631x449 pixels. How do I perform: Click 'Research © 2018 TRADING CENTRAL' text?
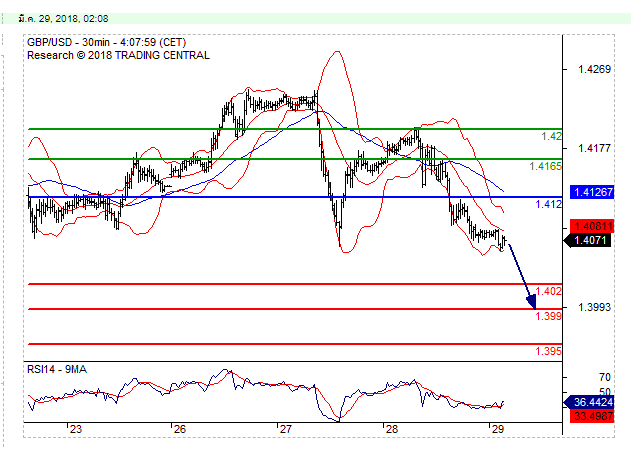[118, 55]
